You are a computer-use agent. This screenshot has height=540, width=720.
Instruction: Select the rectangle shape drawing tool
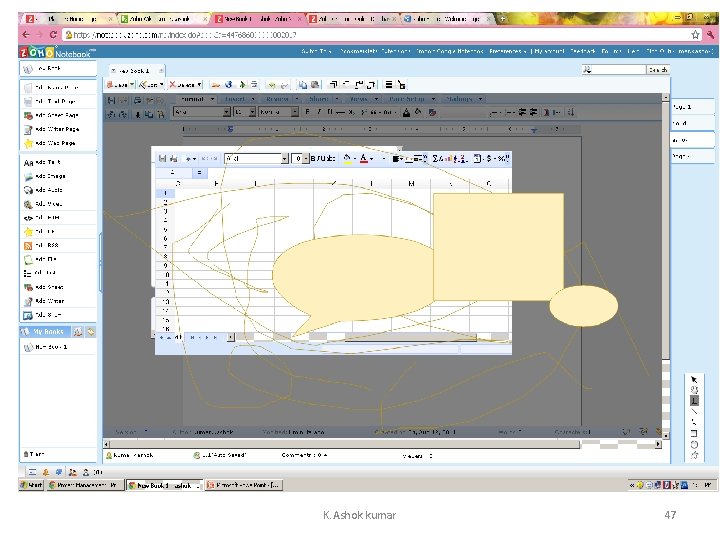(694, 433)
